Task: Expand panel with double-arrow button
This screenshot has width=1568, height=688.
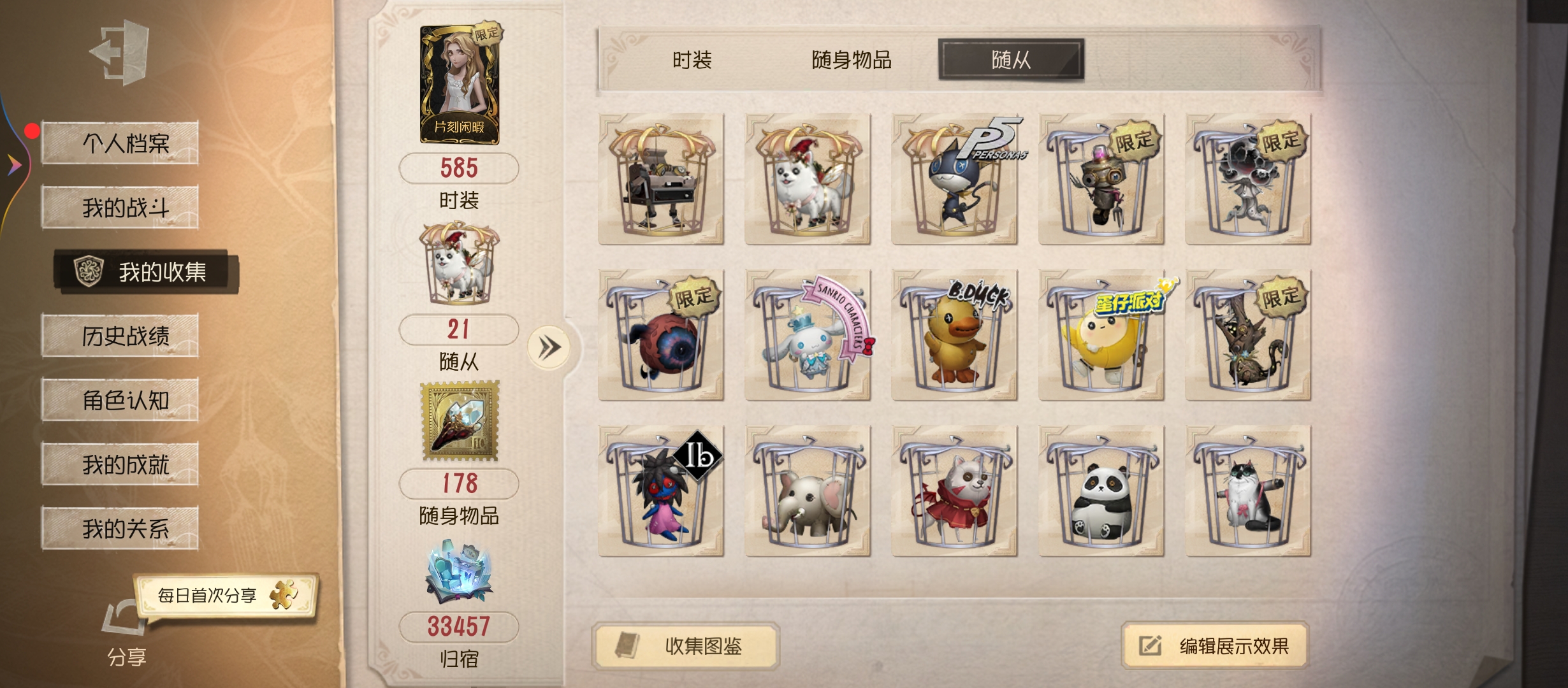Action: [x=549, y=348]
